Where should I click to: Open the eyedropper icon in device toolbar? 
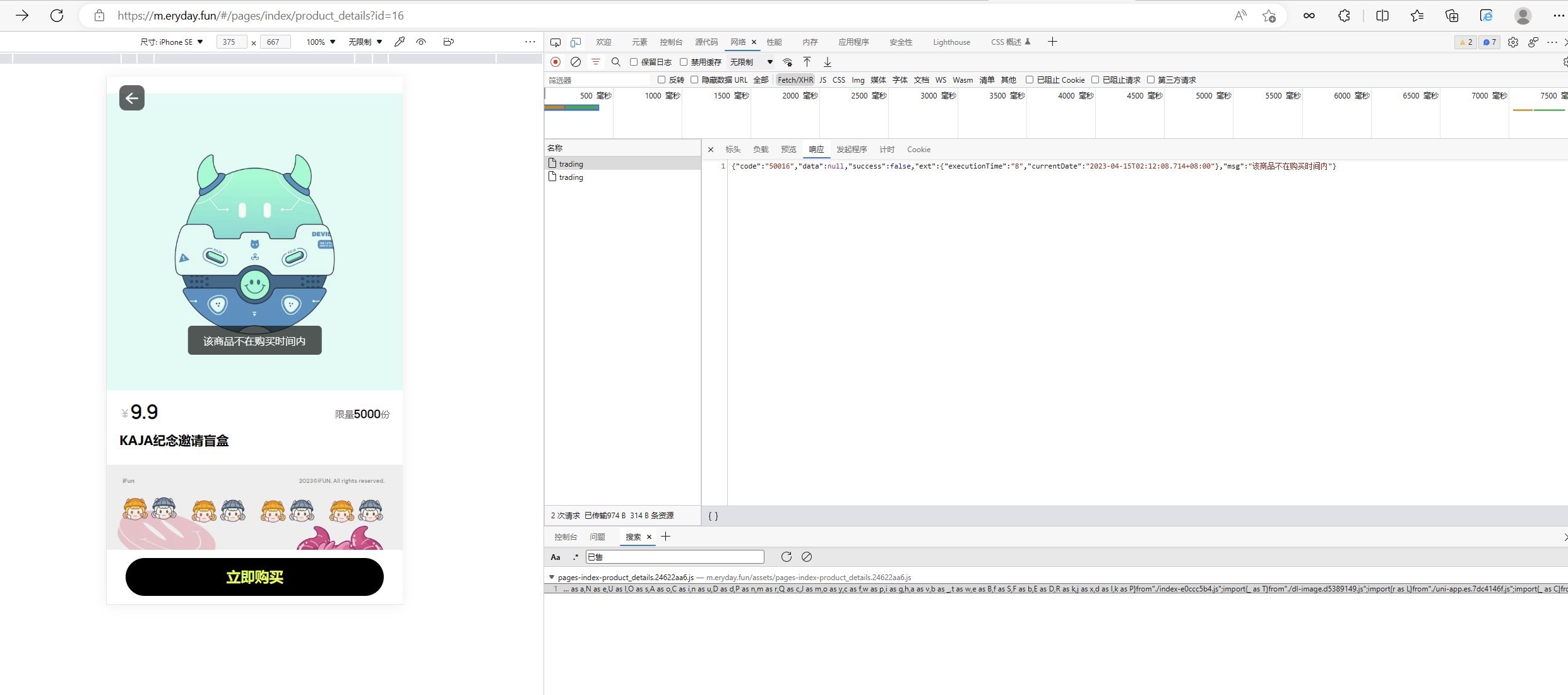point(400,42)
